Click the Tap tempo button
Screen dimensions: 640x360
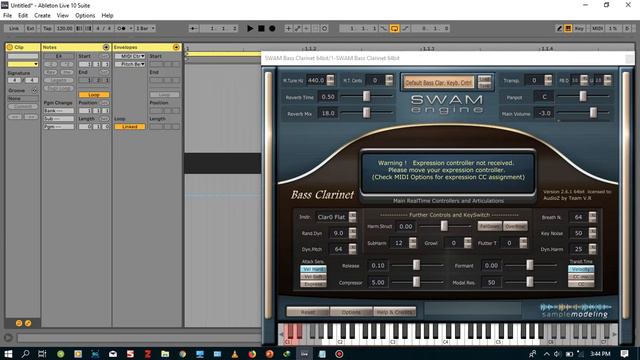47,29
